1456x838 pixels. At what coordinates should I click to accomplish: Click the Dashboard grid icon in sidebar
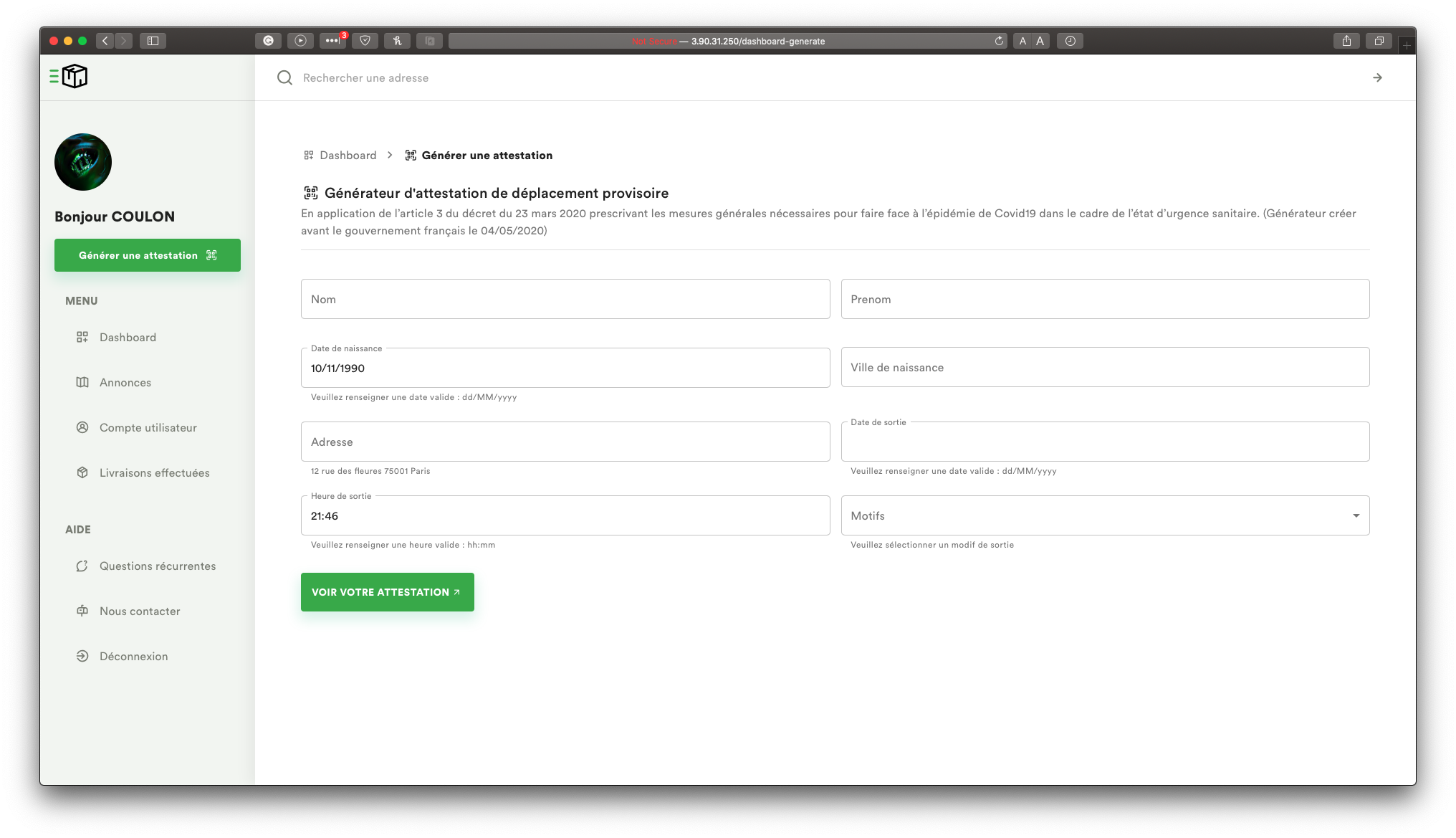pos(82,337)
